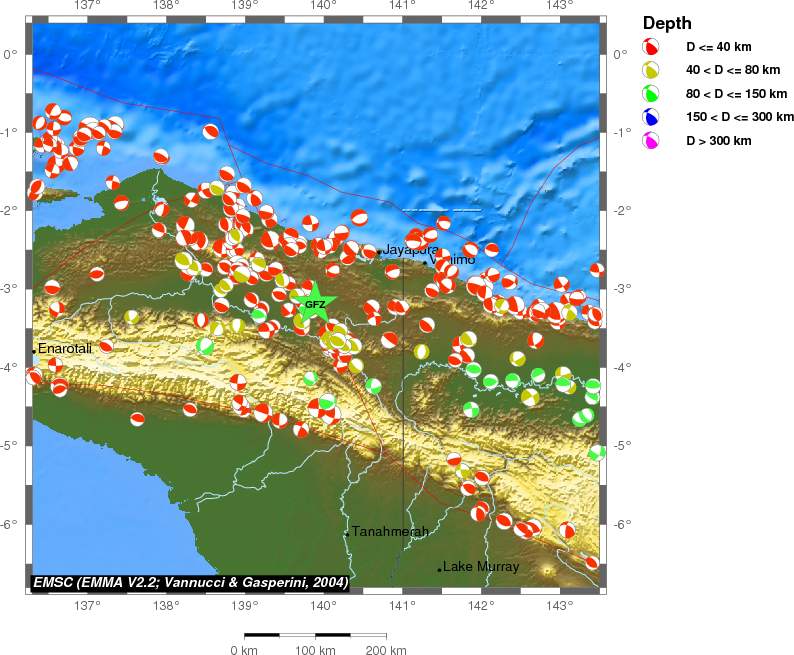Click the isolated red beachball near 137.6°E, 4.6°S
The image size is (794, 655).
point(137,419)
